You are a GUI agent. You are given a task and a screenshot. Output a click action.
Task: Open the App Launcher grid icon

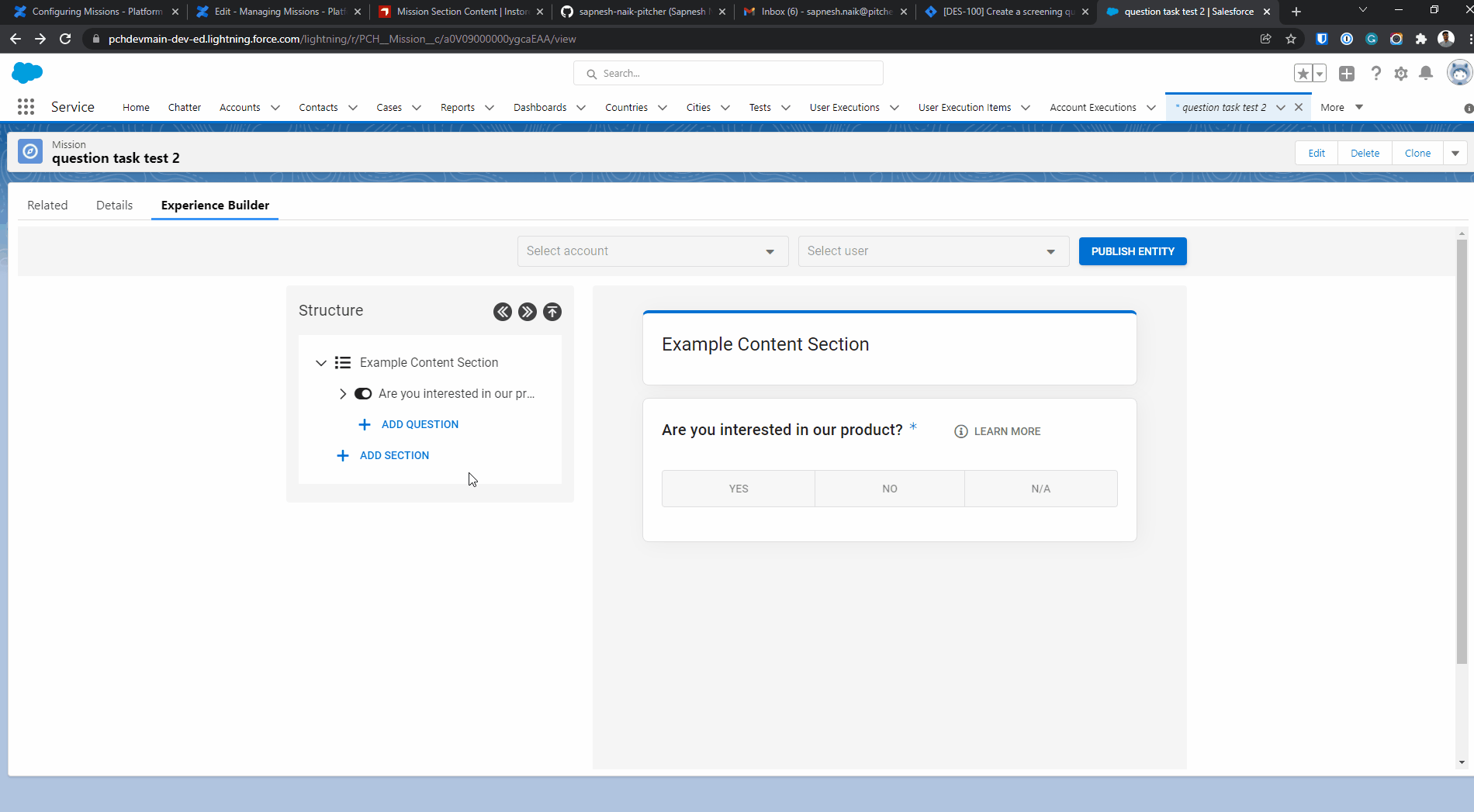[26, 107]
